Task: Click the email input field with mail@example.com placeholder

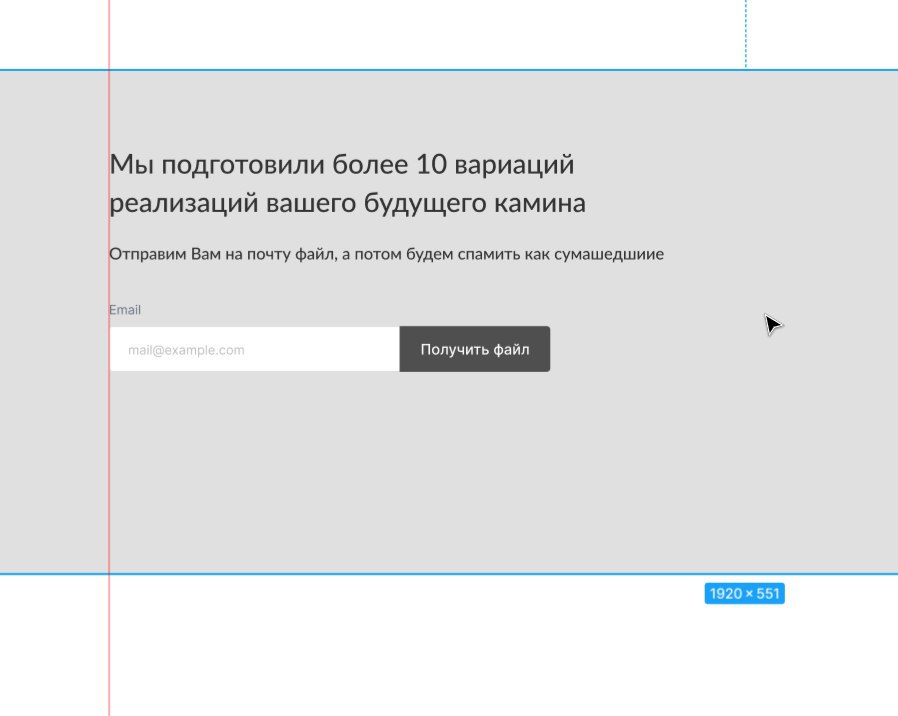Action: click(254, 349)
